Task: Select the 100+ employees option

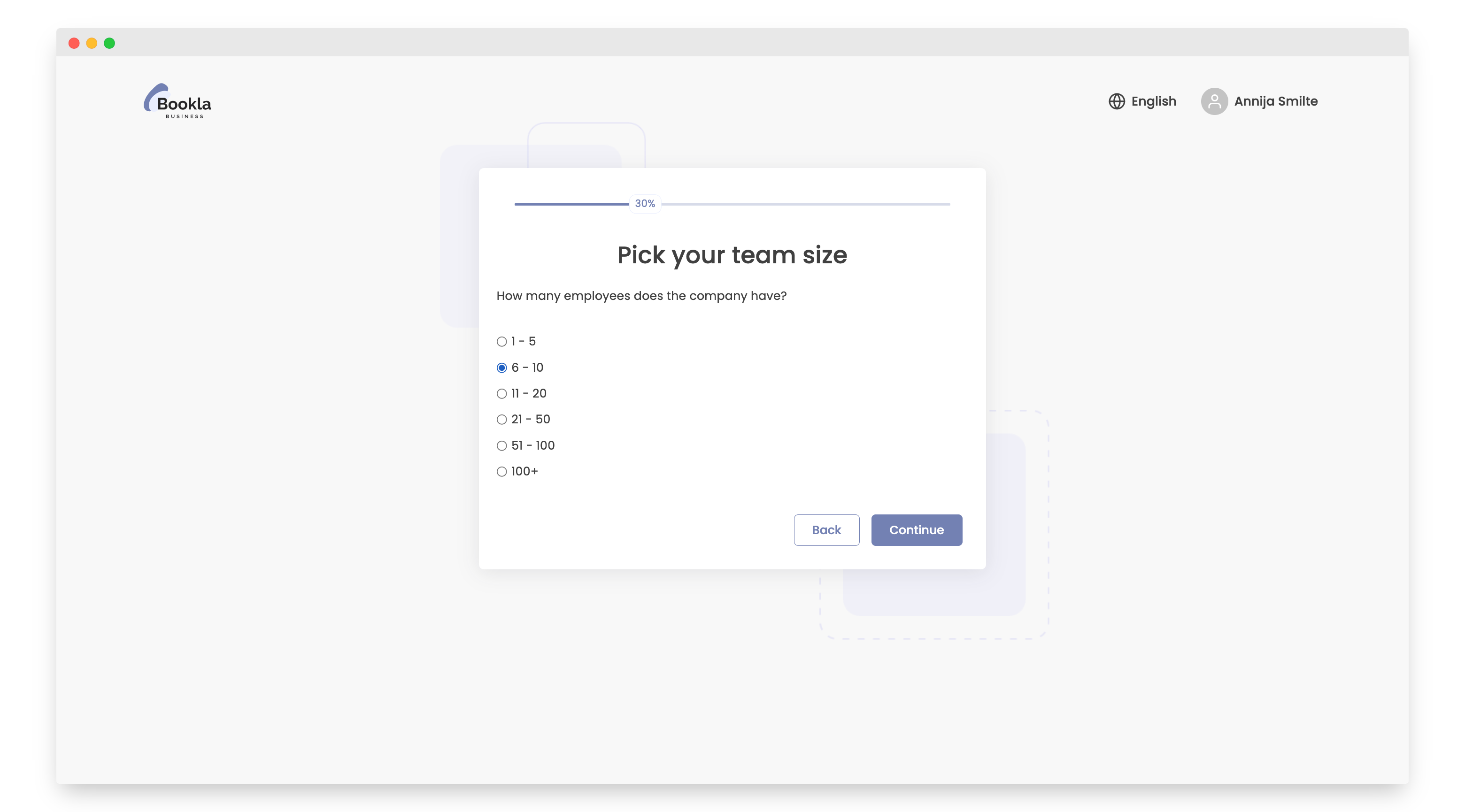Action: pos(501,471)
